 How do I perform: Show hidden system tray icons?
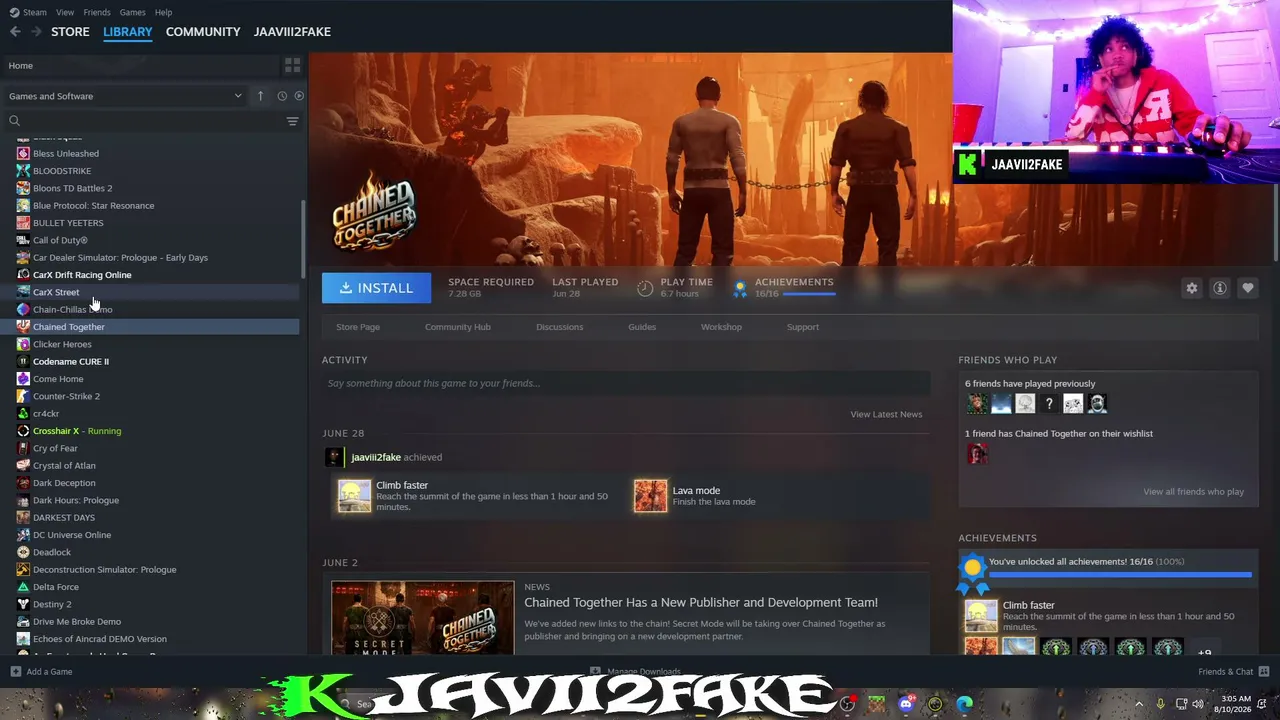coord(1139,704)
